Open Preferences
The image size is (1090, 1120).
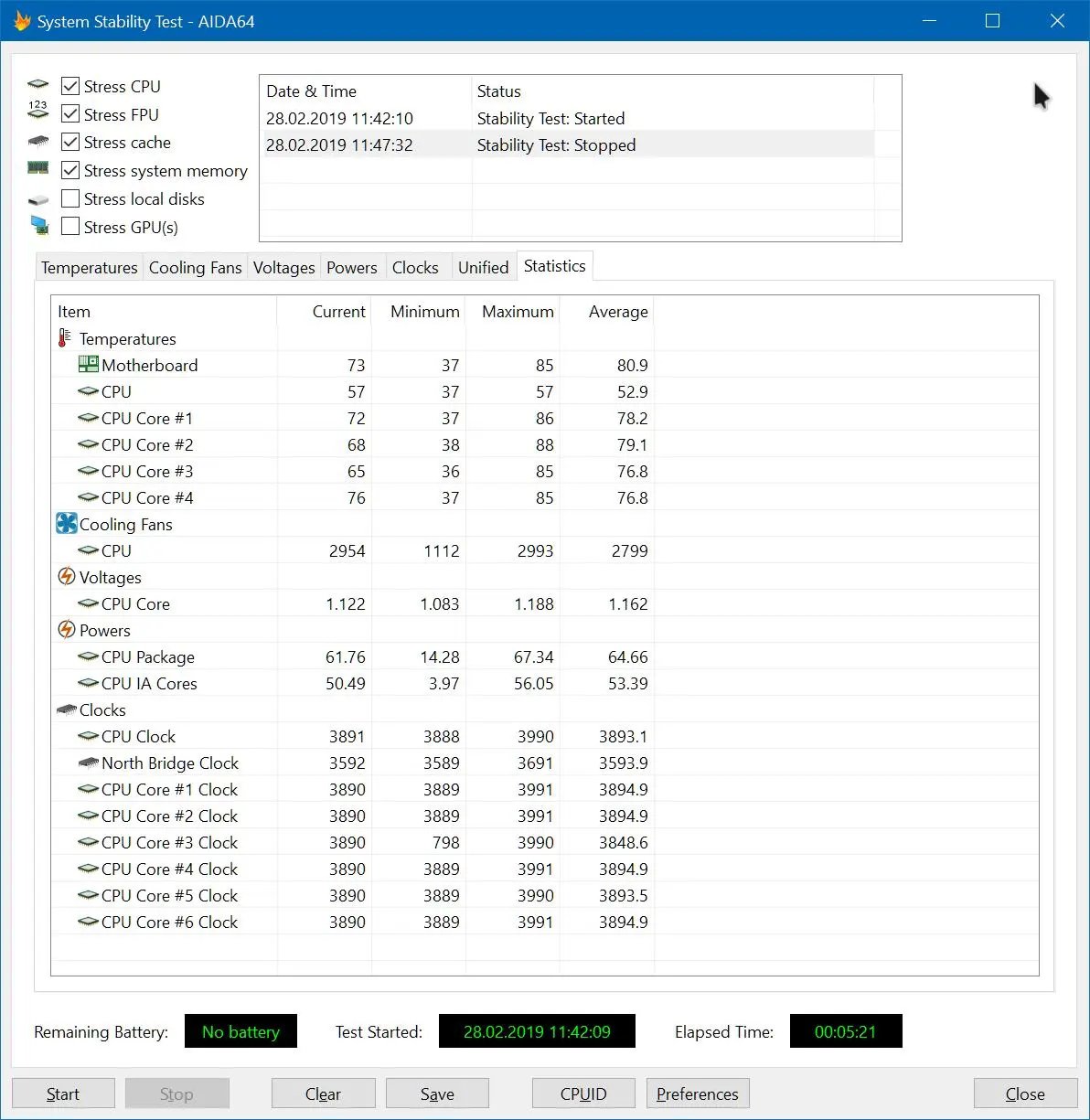(698, 1093)
